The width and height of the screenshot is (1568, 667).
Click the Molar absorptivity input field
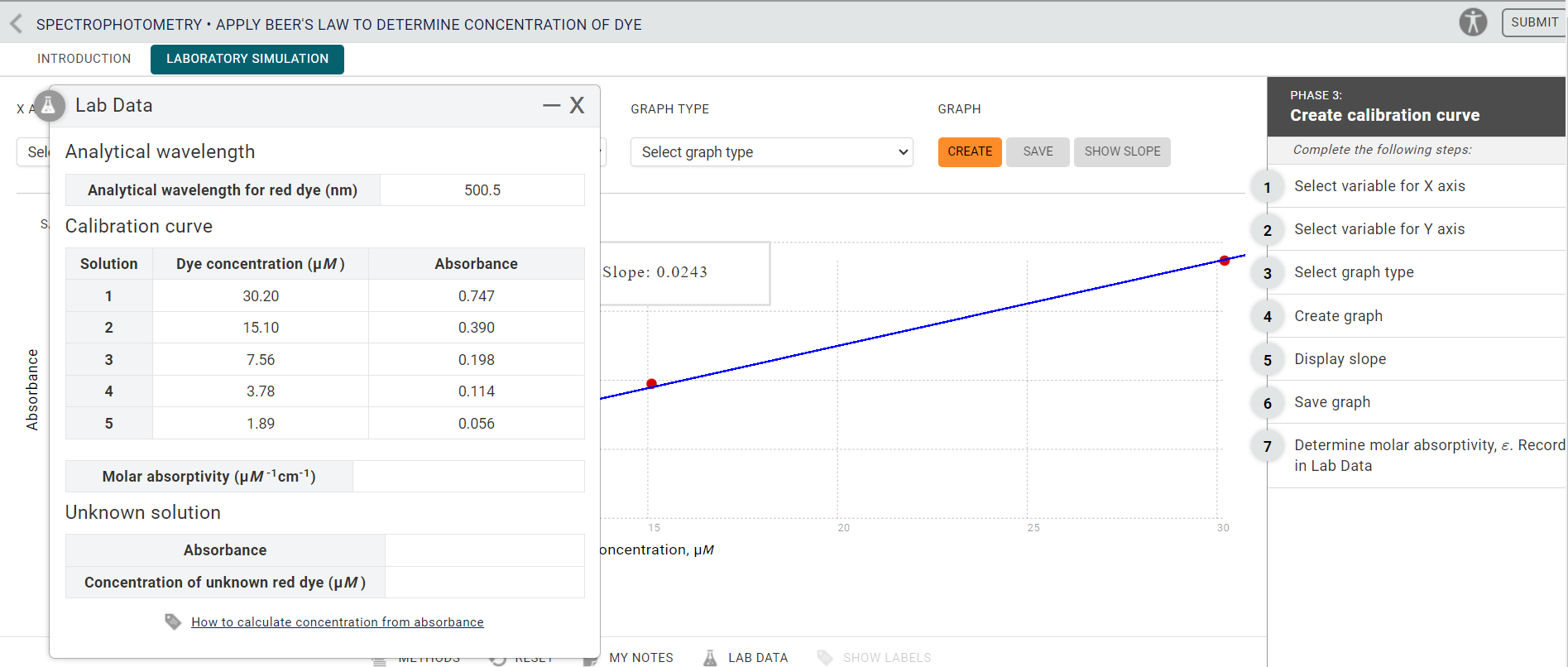tap(468, 477)
